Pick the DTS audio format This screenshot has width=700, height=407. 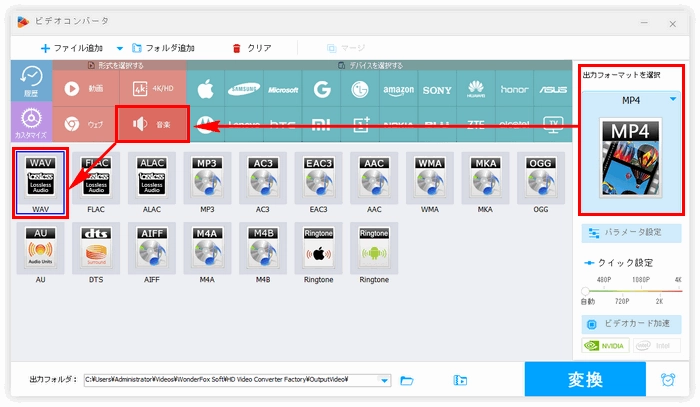96,248
